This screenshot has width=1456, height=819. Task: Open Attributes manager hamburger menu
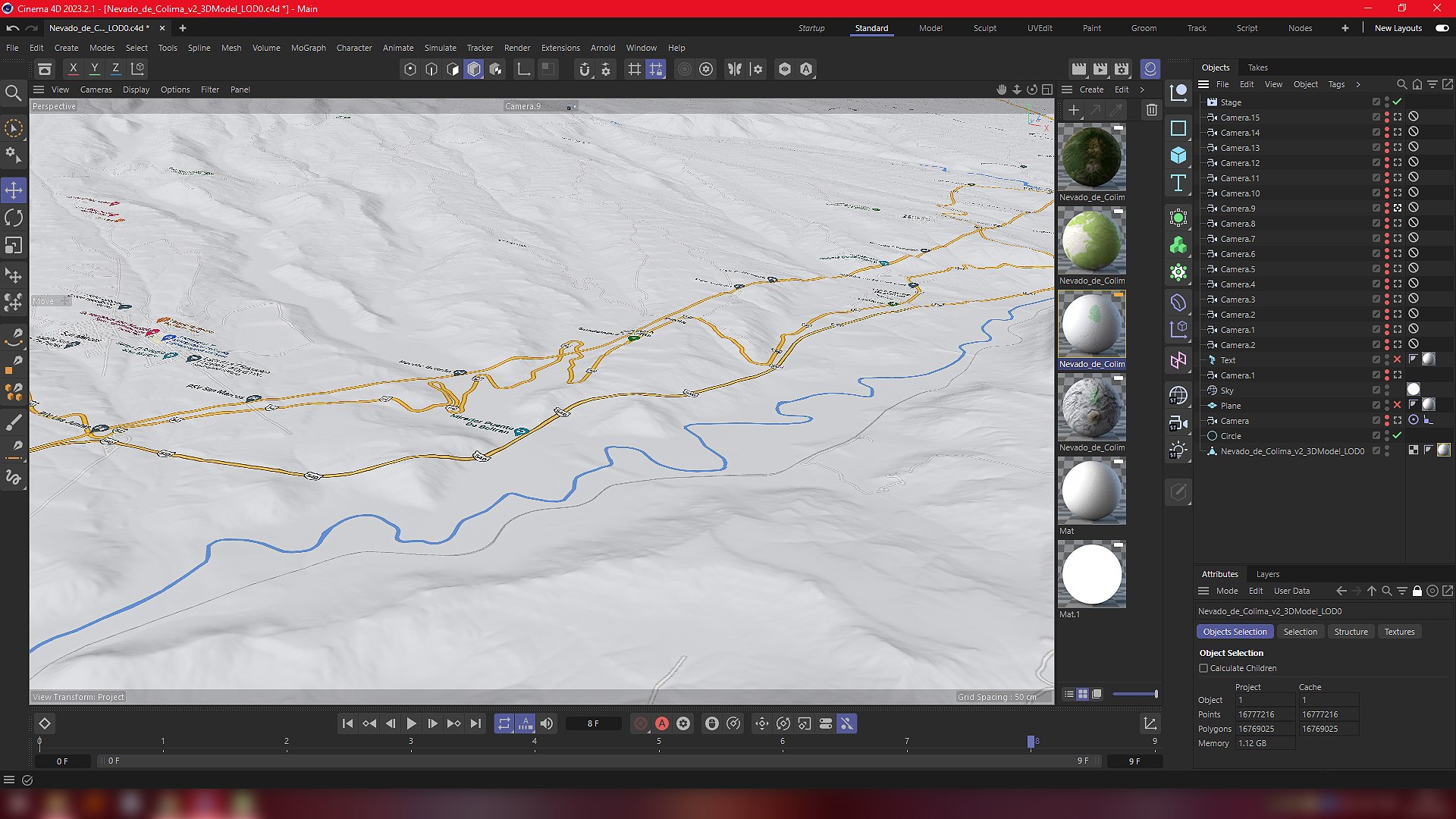[x=1203, y=591]
